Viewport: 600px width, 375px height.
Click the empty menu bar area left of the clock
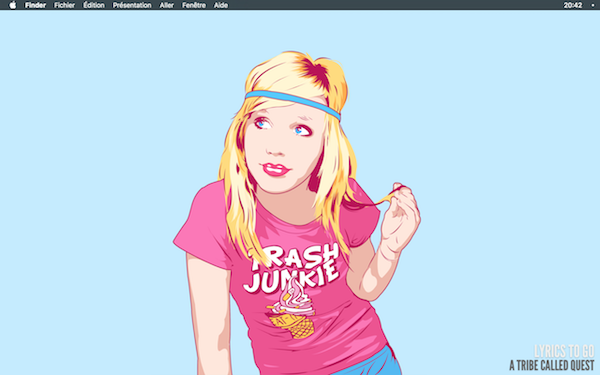pos(394,5)
